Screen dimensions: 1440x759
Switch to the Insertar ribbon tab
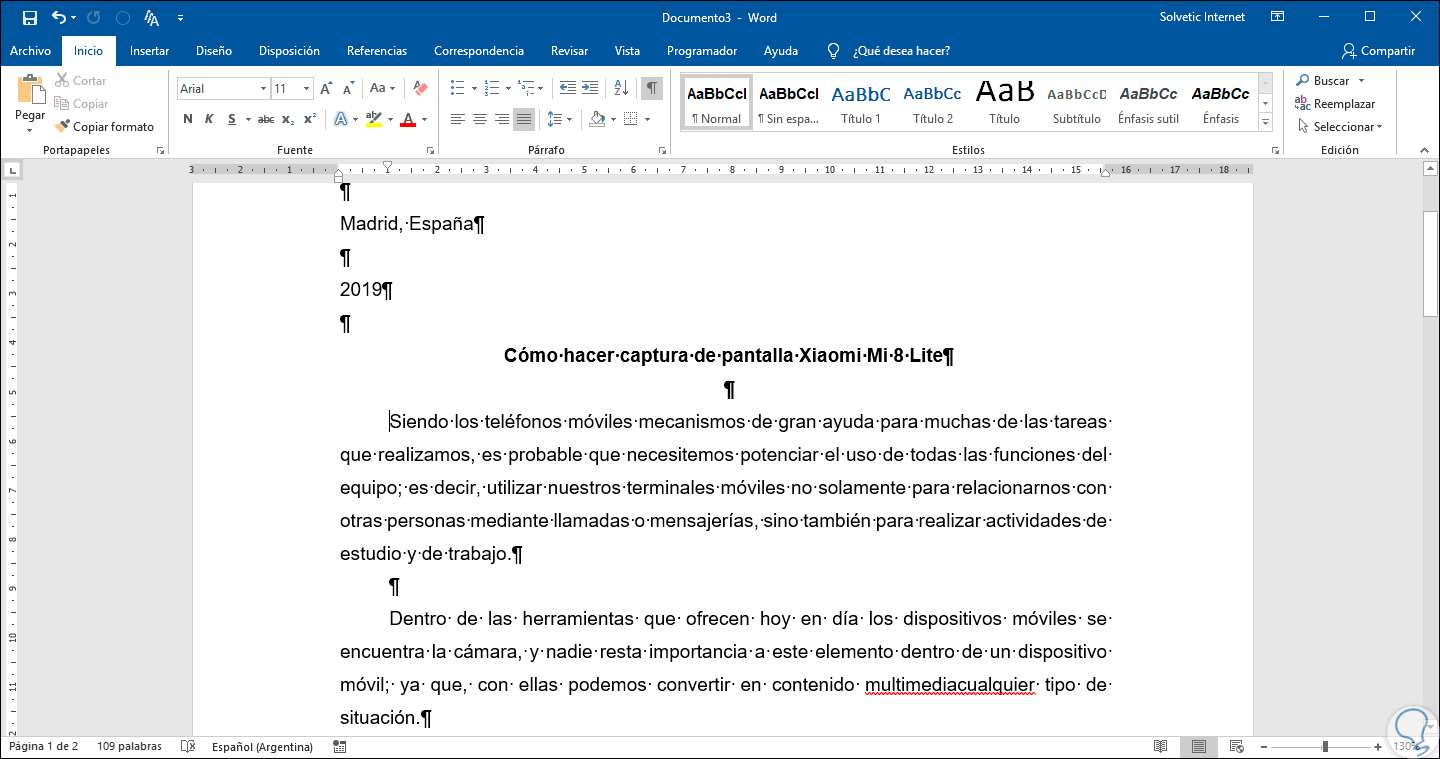click(x=149, y=51)
